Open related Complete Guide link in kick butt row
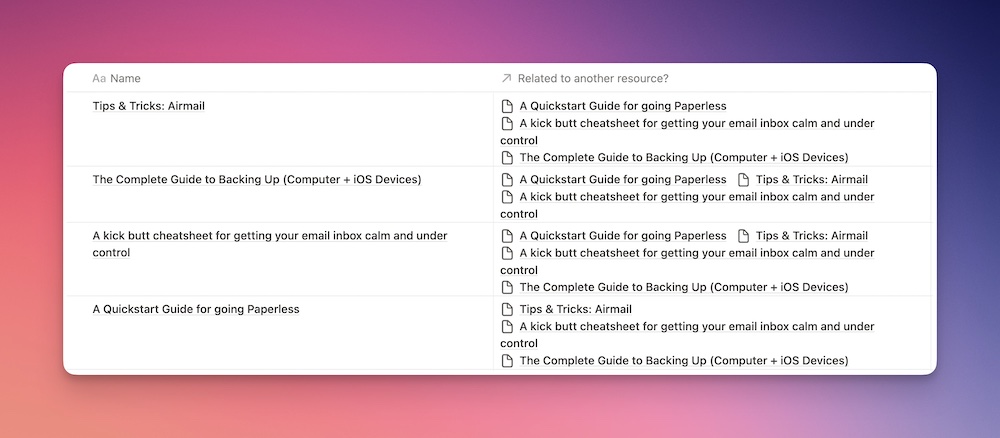 (684, 287)
